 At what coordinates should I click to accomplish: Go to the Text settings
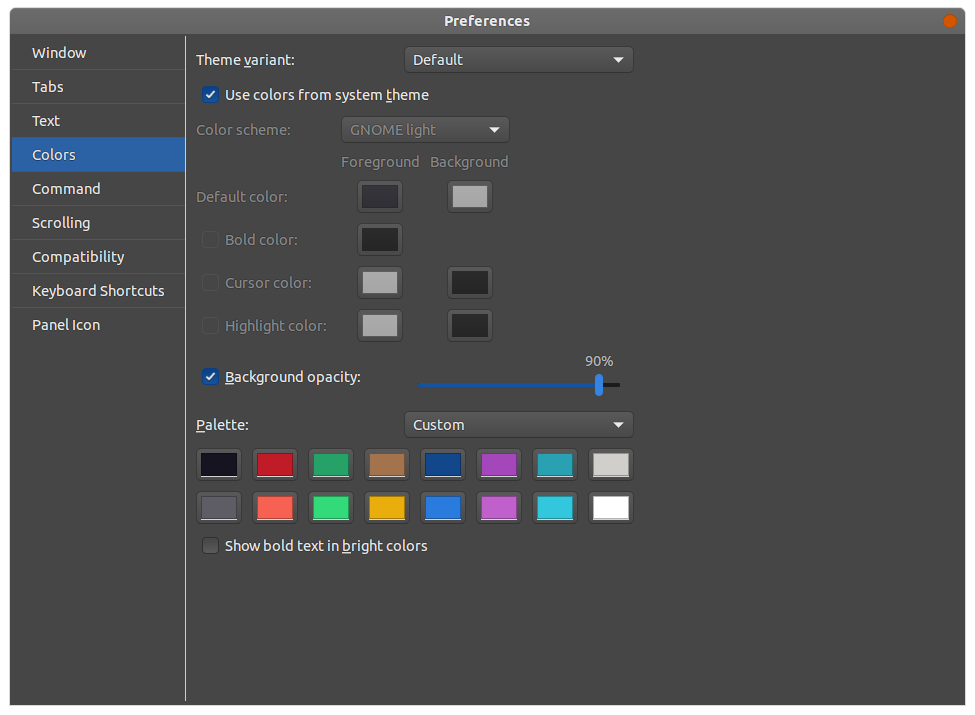click(x=98, y=121)
